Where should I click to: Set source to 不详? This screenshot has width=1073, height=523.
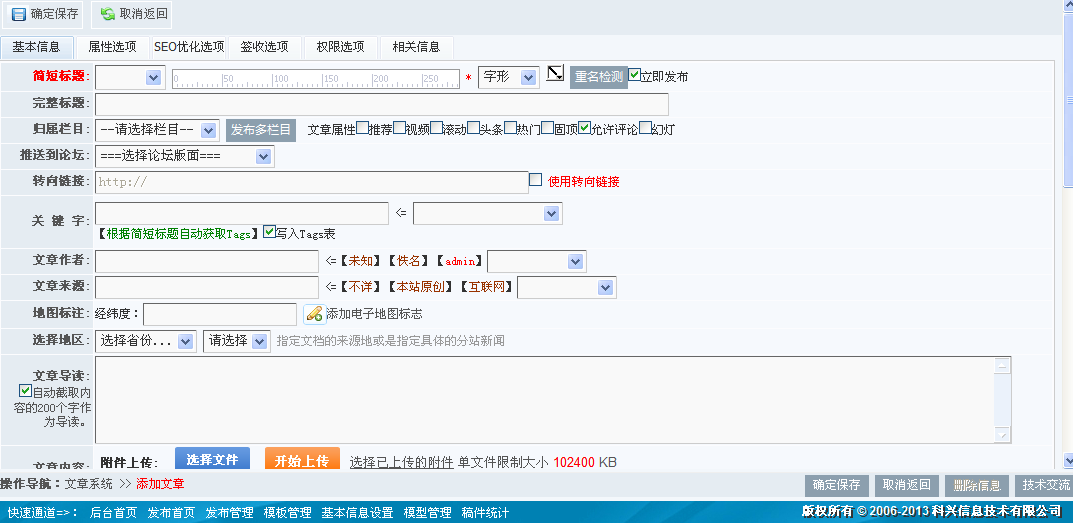click(360, 287)
